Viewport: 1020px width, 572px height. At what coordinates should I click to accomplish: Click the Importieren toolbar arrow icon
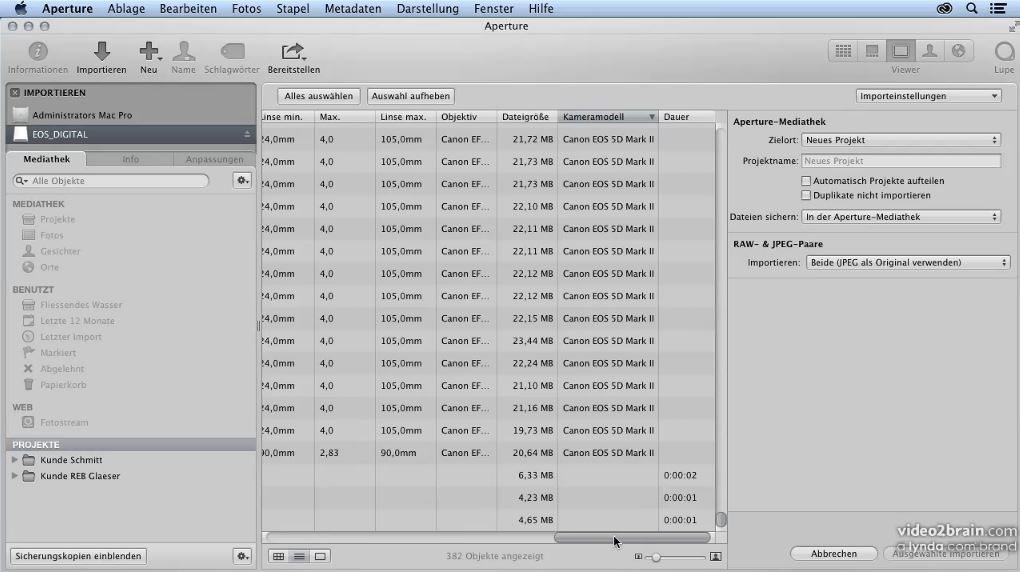tap(101, 51)
